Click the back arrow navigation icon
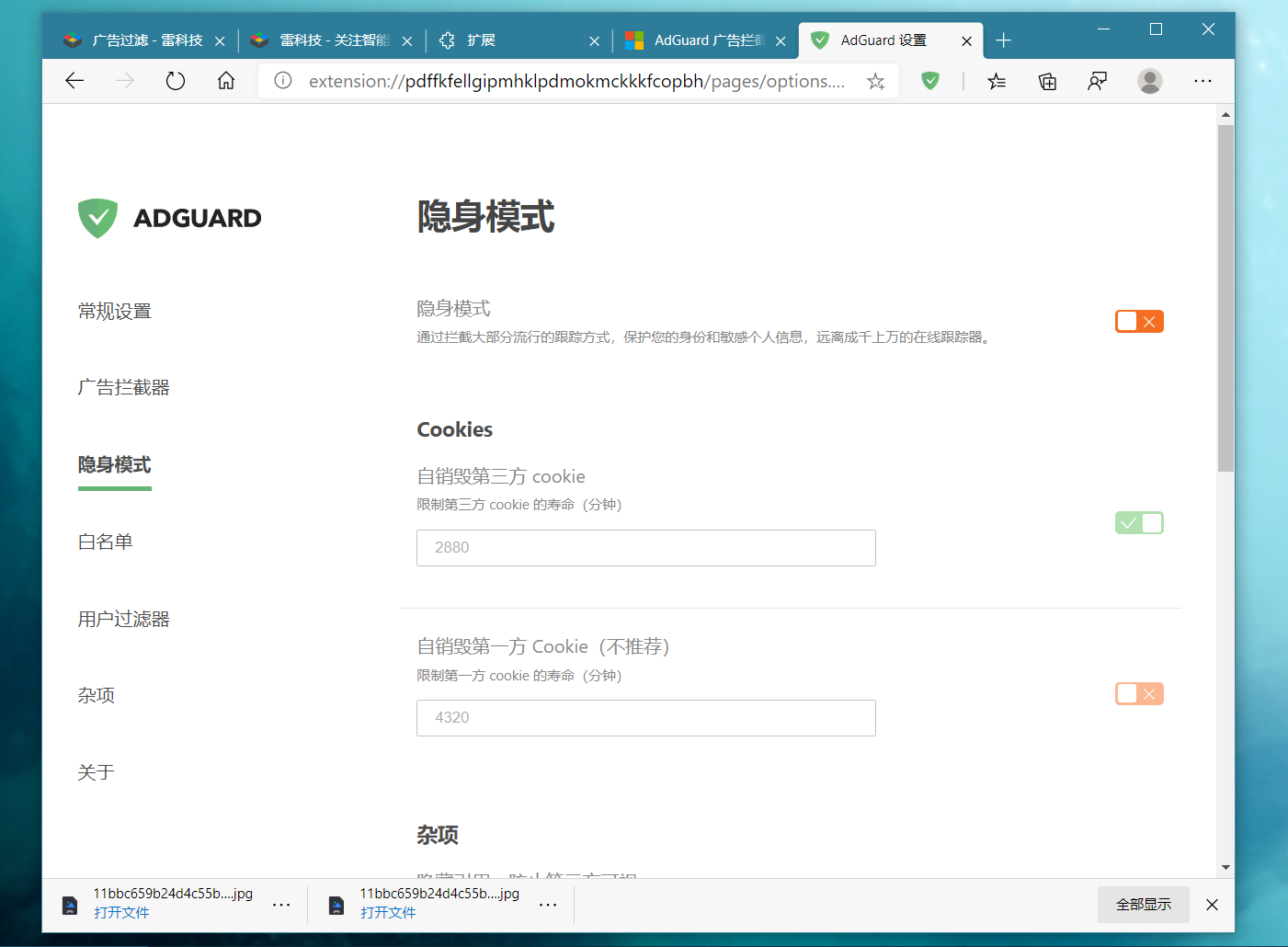The image size is (1288, 947). pos(74,81)
